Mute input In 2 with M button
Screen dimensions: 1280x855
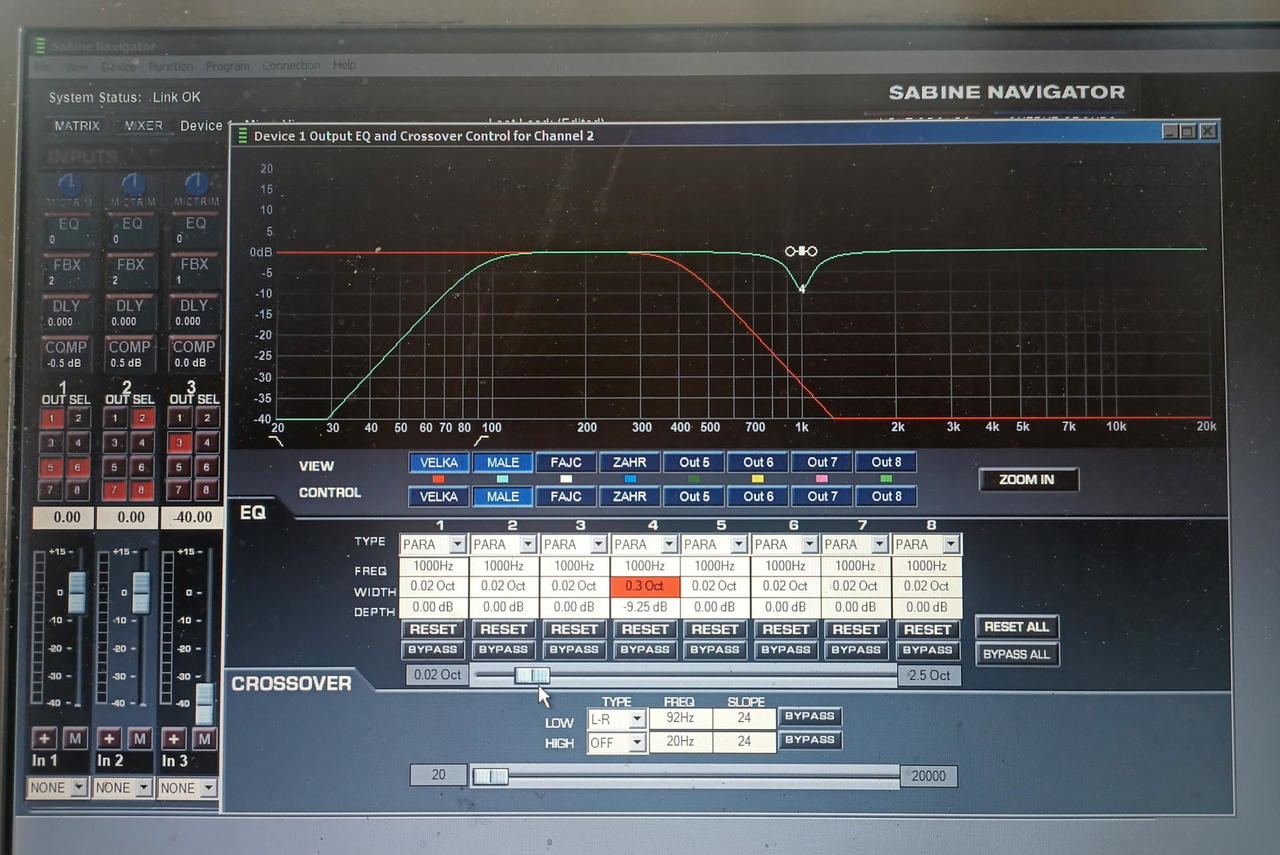point(140,739)
